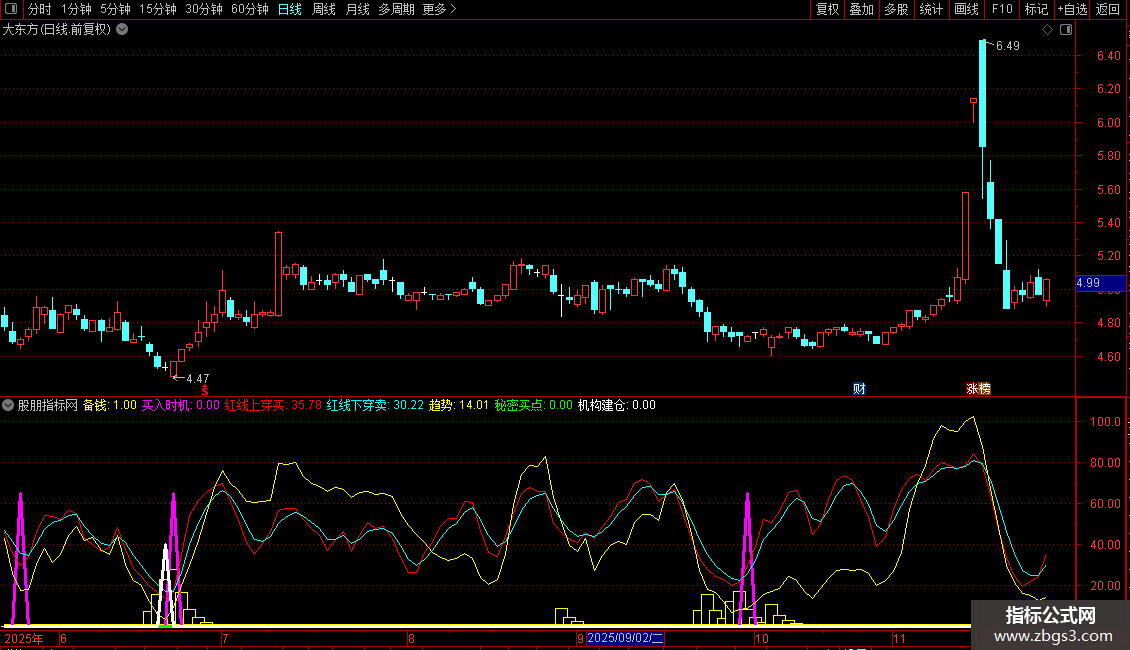Activate the 画线 drawing tool
Screen dimensions: 1130x650
coord(966,9)
